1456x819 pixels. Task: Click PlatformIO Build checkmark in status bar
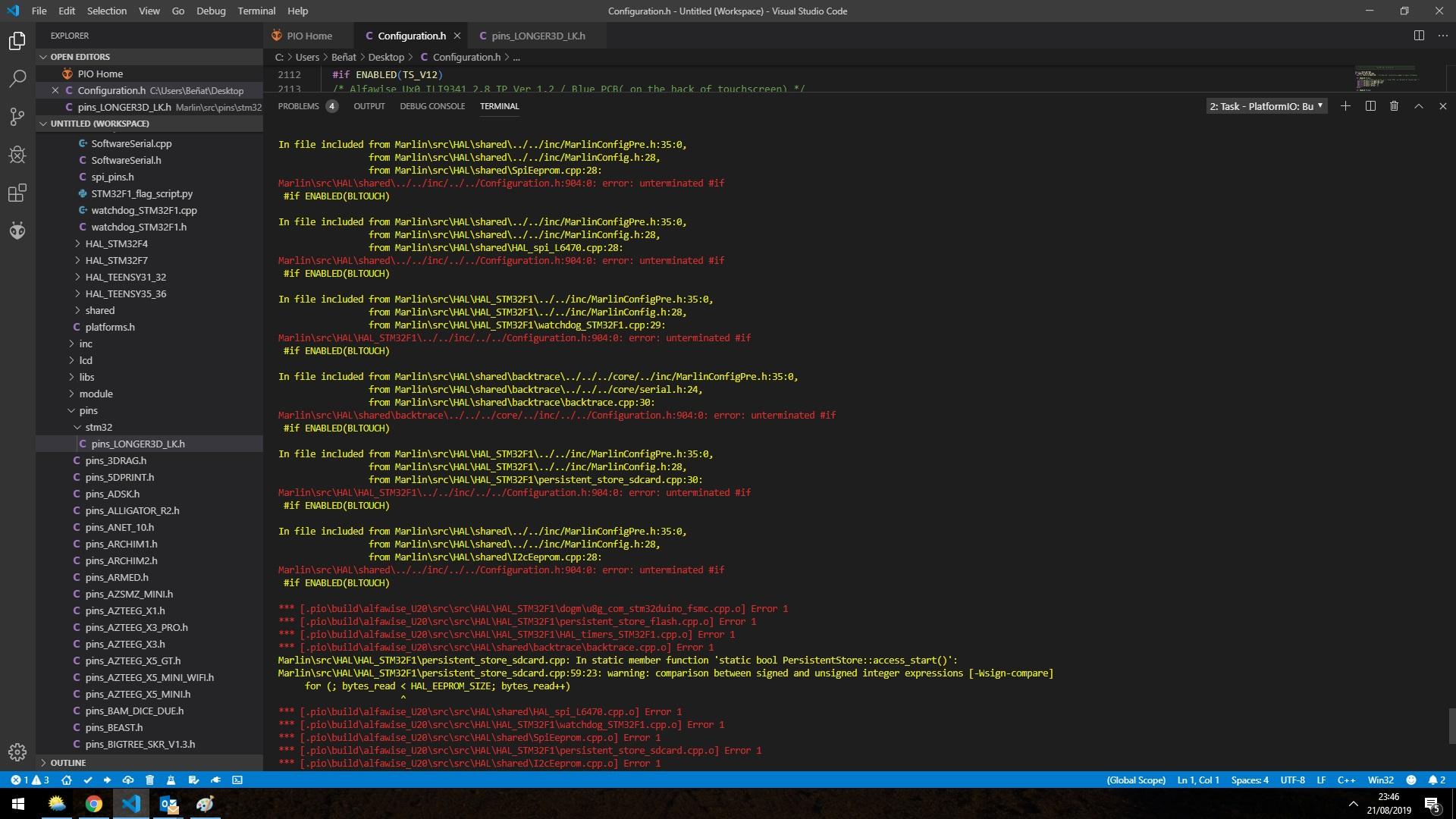point(88,780)
